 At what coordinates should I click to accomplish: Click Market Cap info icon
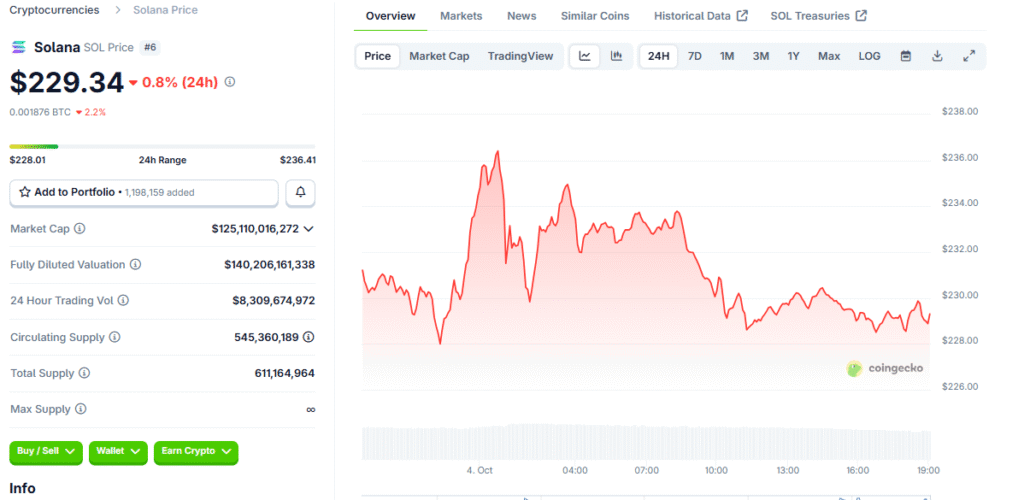(80, 229)
